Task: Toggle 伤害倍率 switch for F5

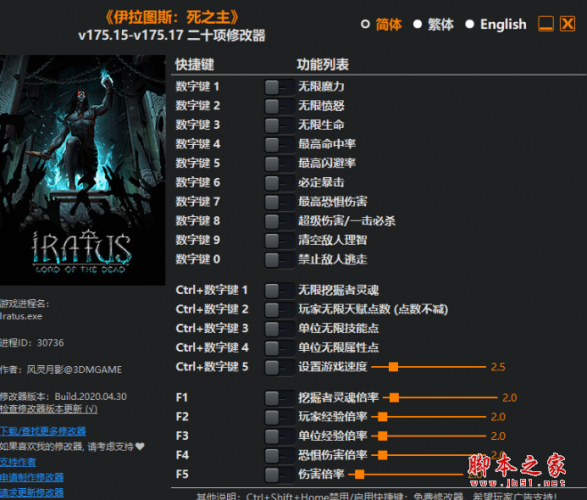Action: tap(279, 475)
